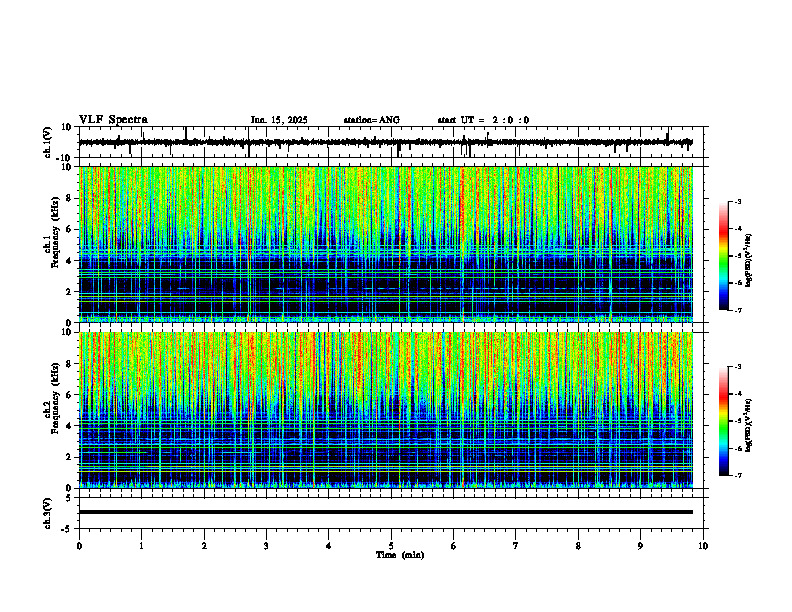Click the "8" kHz tick on ch.1 spectrogram
The width and height of the screenshot is (792, 612).
[x=70, y=198]
